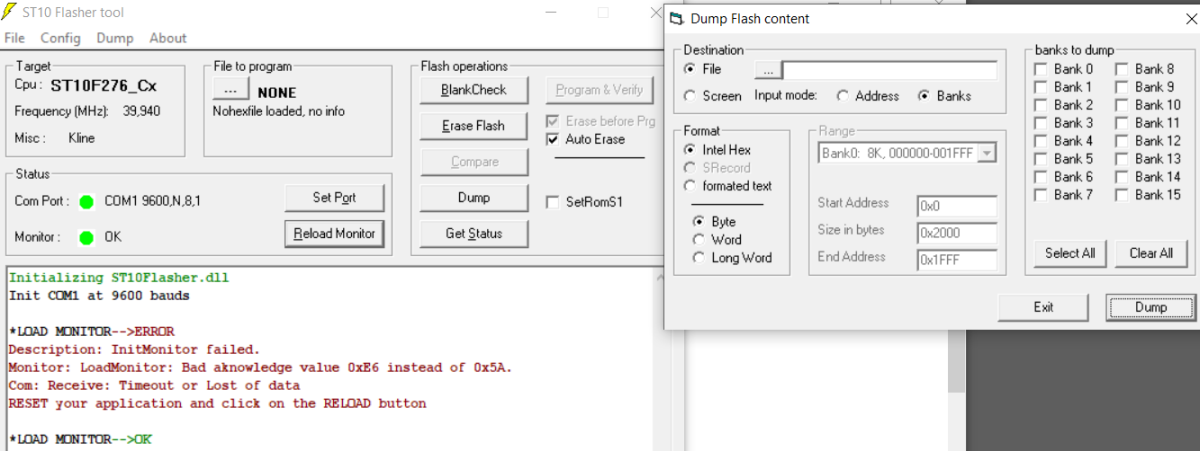Click the Dump button in Flash operations
The width and height of the screenshot is (1200, 451).
tap(474, 198)
